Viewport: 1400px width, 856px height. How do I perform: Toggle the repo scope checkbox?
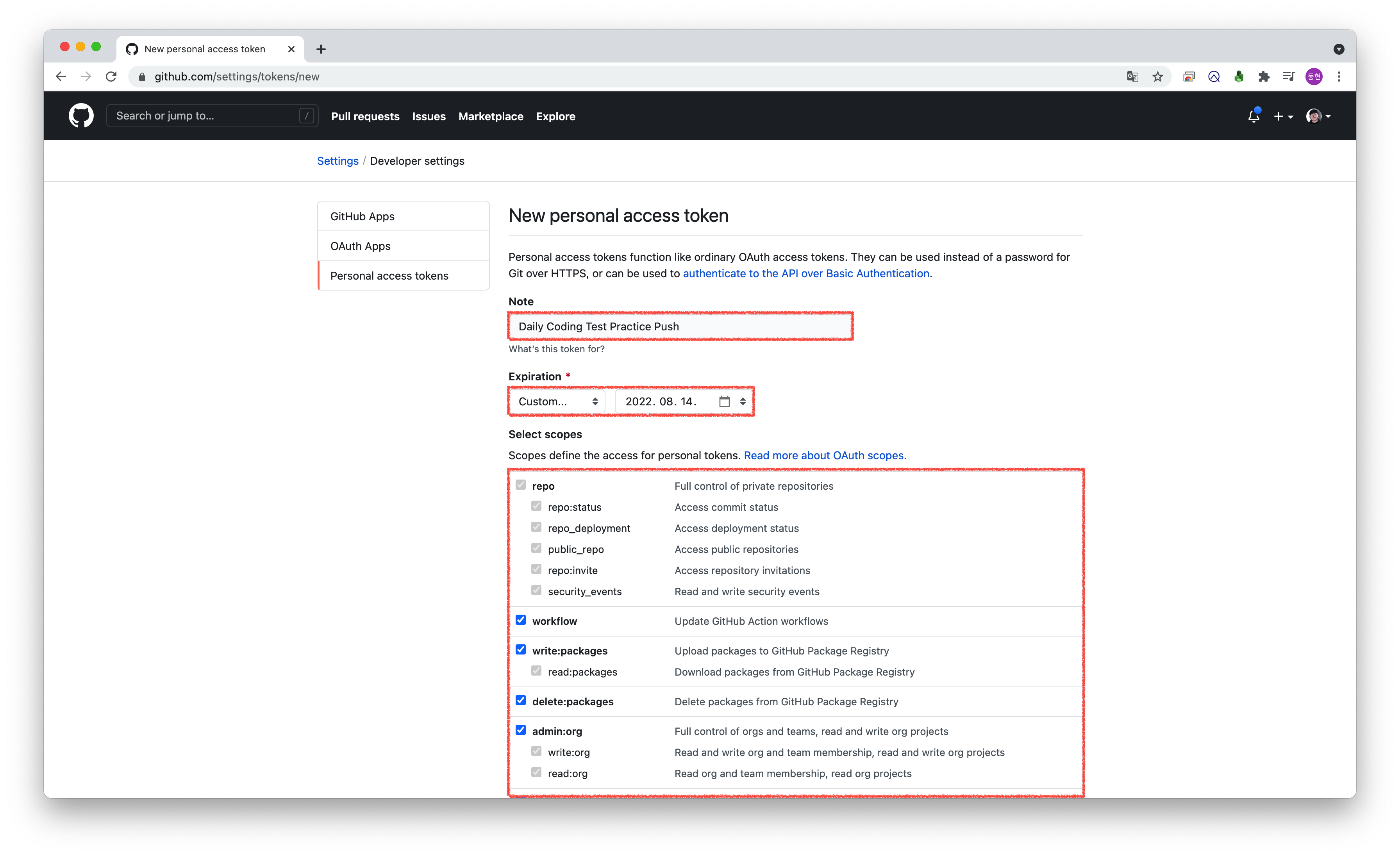click(520, 485)
